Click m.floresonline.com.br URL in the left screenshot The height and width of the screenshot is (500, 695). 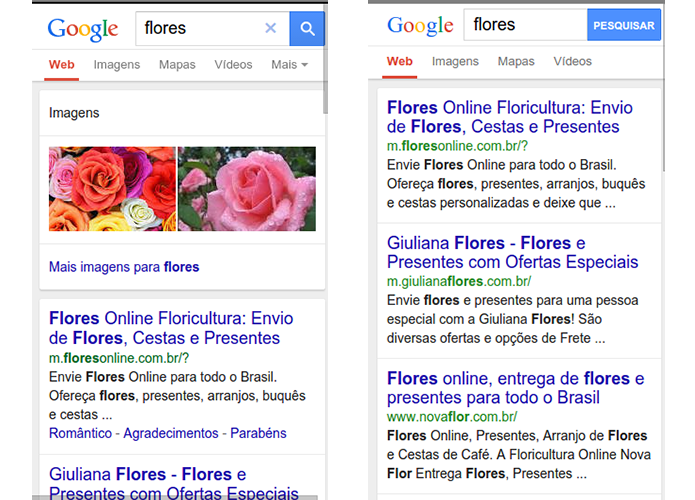click(x=119, y=358)
